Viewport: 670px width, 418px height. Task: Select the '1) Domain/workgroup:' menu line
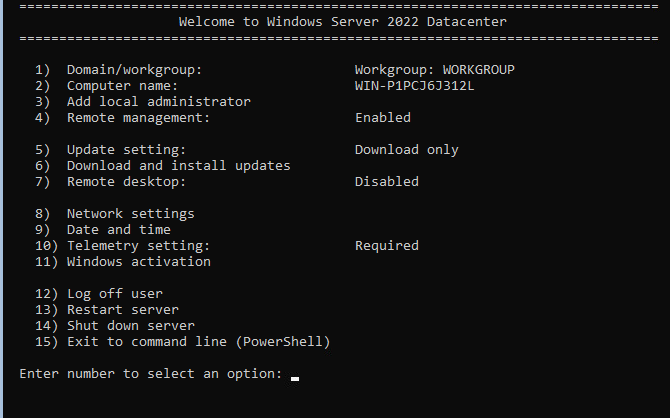[x=118, y=70]
